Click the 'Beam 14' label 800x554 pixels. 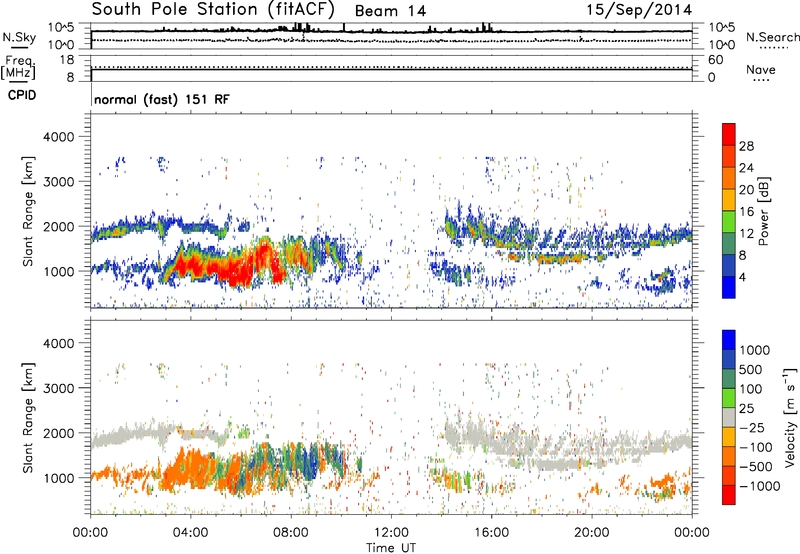pos(390,11)
